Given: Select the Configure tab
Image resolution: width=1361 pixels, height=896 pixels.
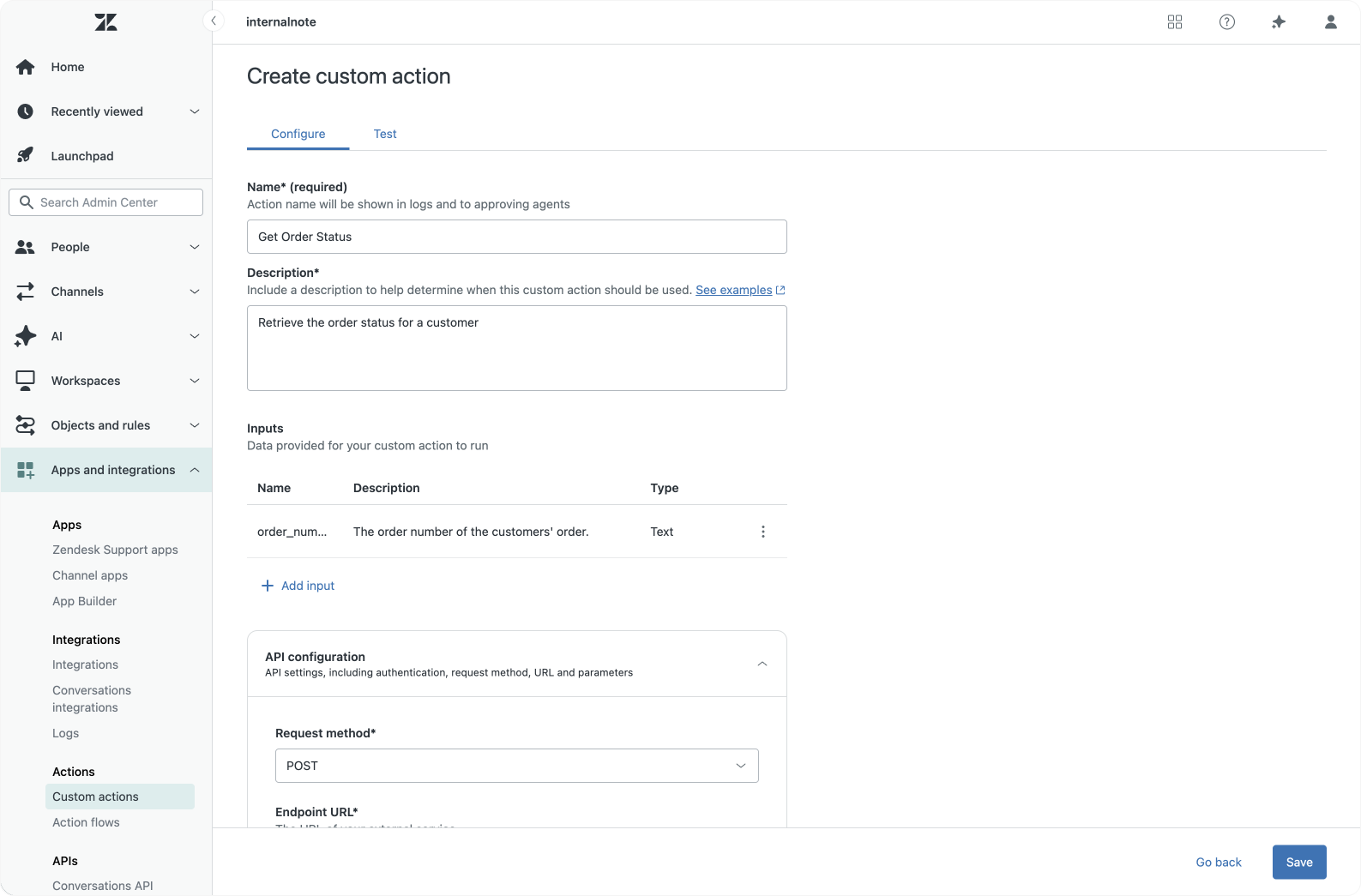Looking at the screenshot, I should pos(298,134).
